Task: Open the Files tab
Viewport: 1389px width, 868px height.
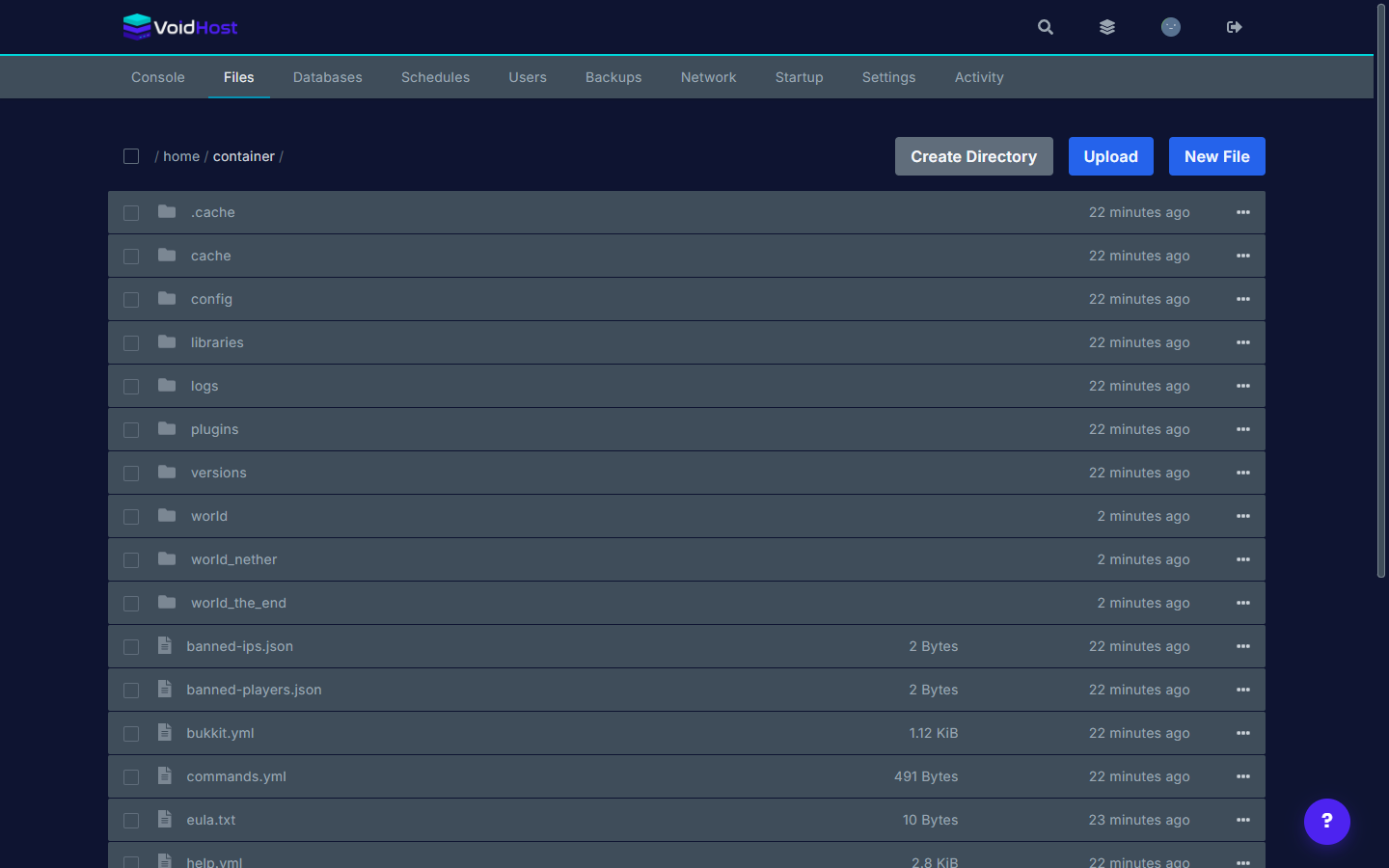Action: click(239, 77)
